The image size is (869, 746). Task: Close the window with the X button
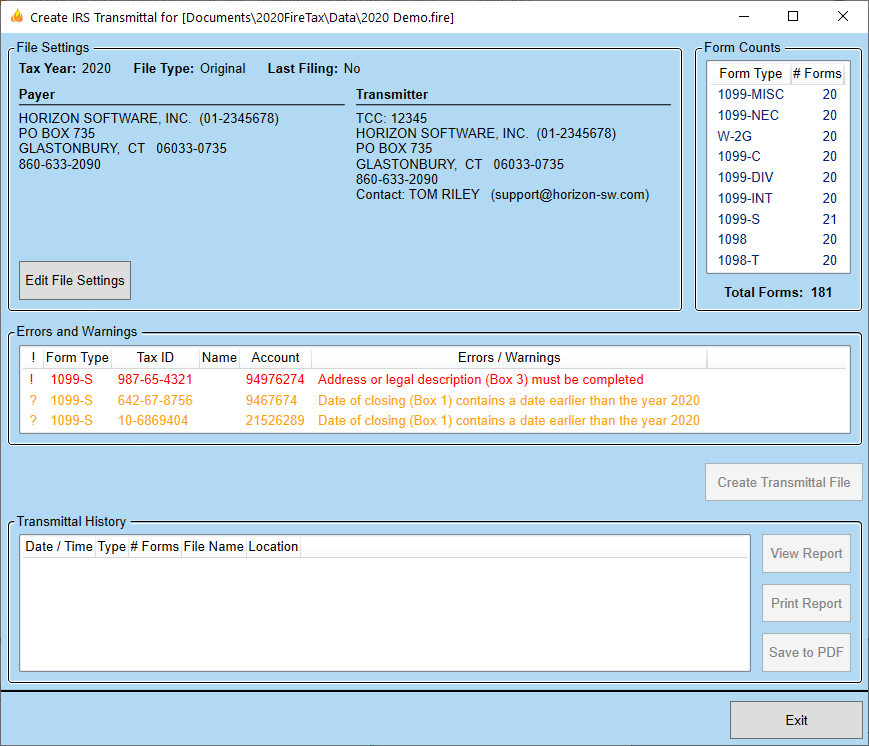click(x=842, y=17)
